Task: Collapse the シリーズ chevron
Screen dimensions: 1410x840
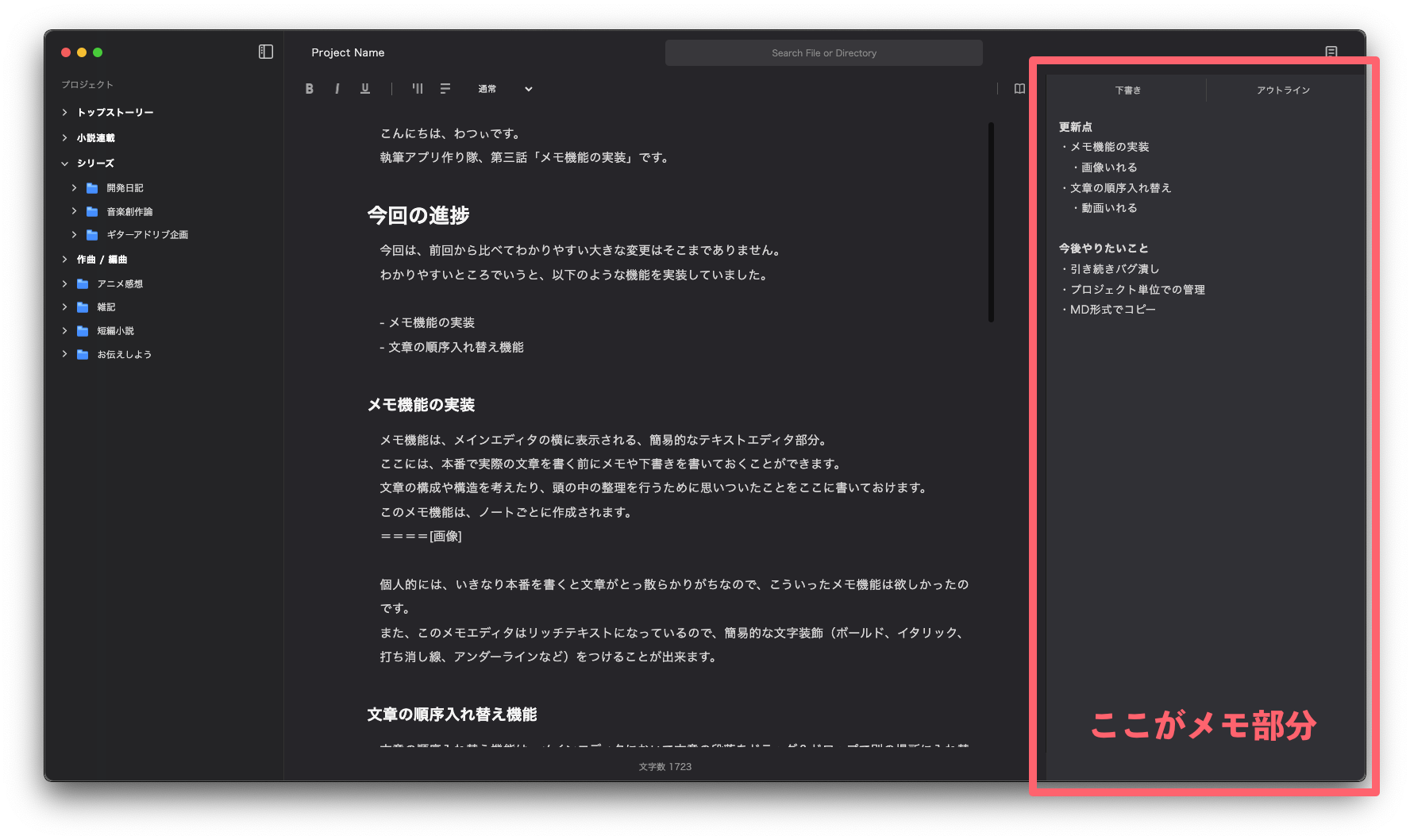Action: (x=65, y=164)
